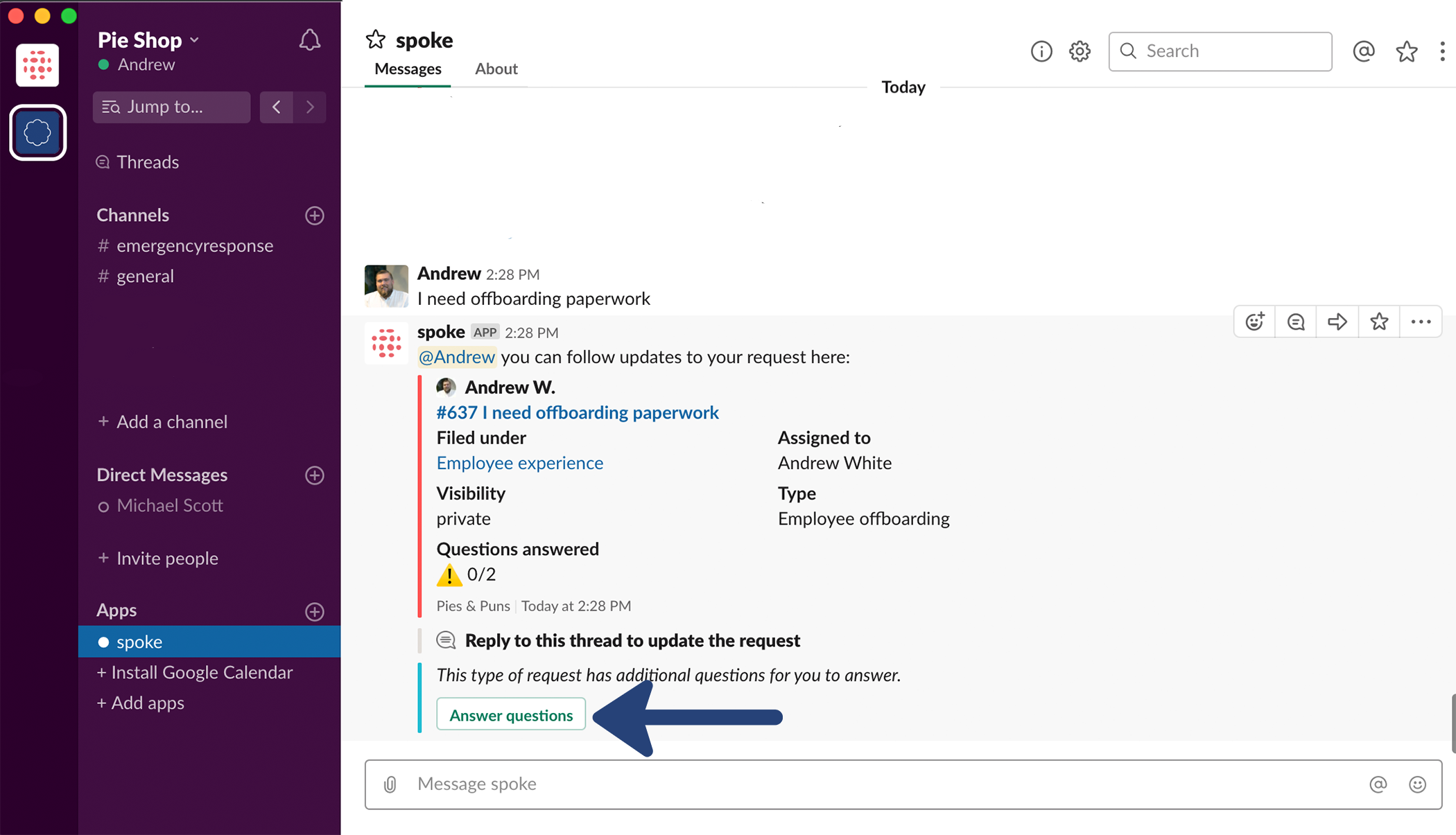Open Andrew's profile avatar
This screenshot has width=1456, height=835.
coord(386,285)
